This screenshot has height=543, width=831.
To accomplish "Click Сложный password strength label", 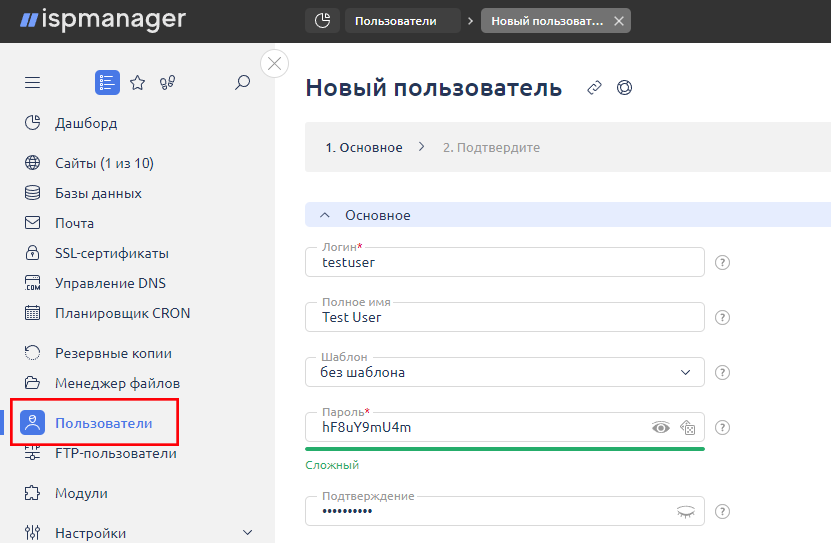I will click(332, 465).
